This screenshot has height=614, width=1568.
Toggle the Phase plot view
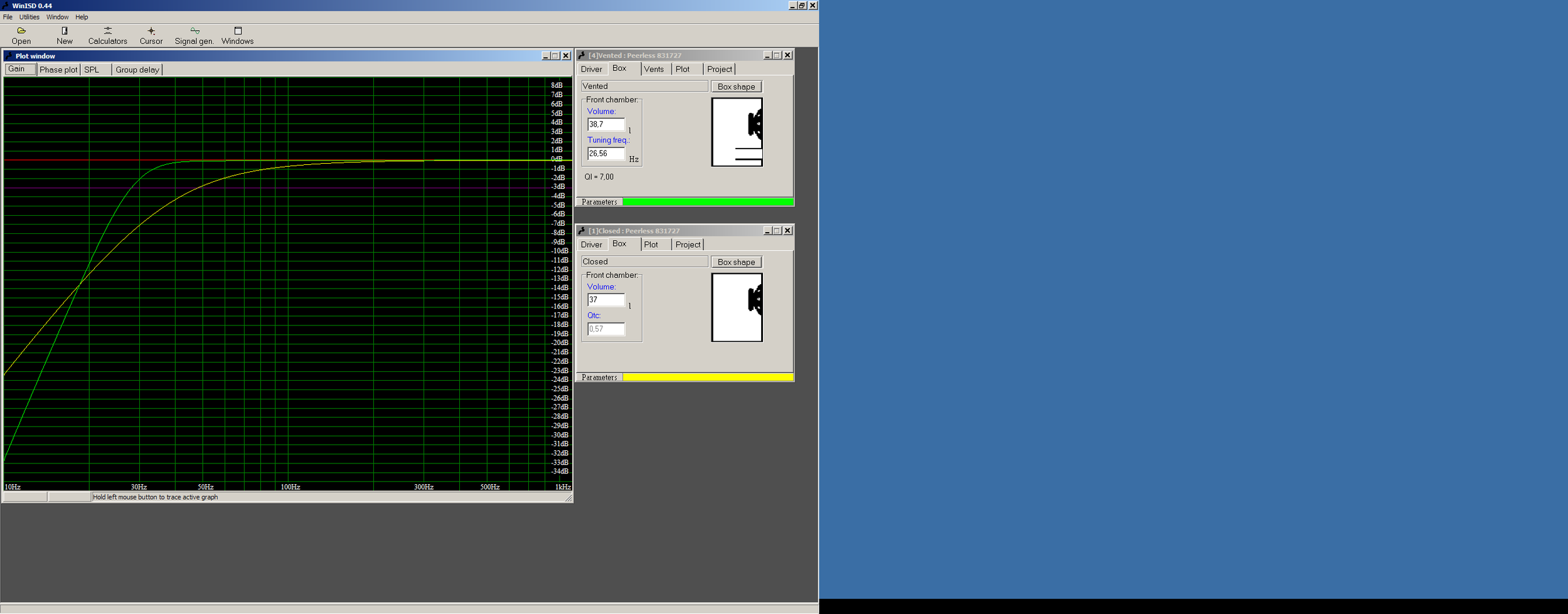pyautogui.click(x=58, y=70)
